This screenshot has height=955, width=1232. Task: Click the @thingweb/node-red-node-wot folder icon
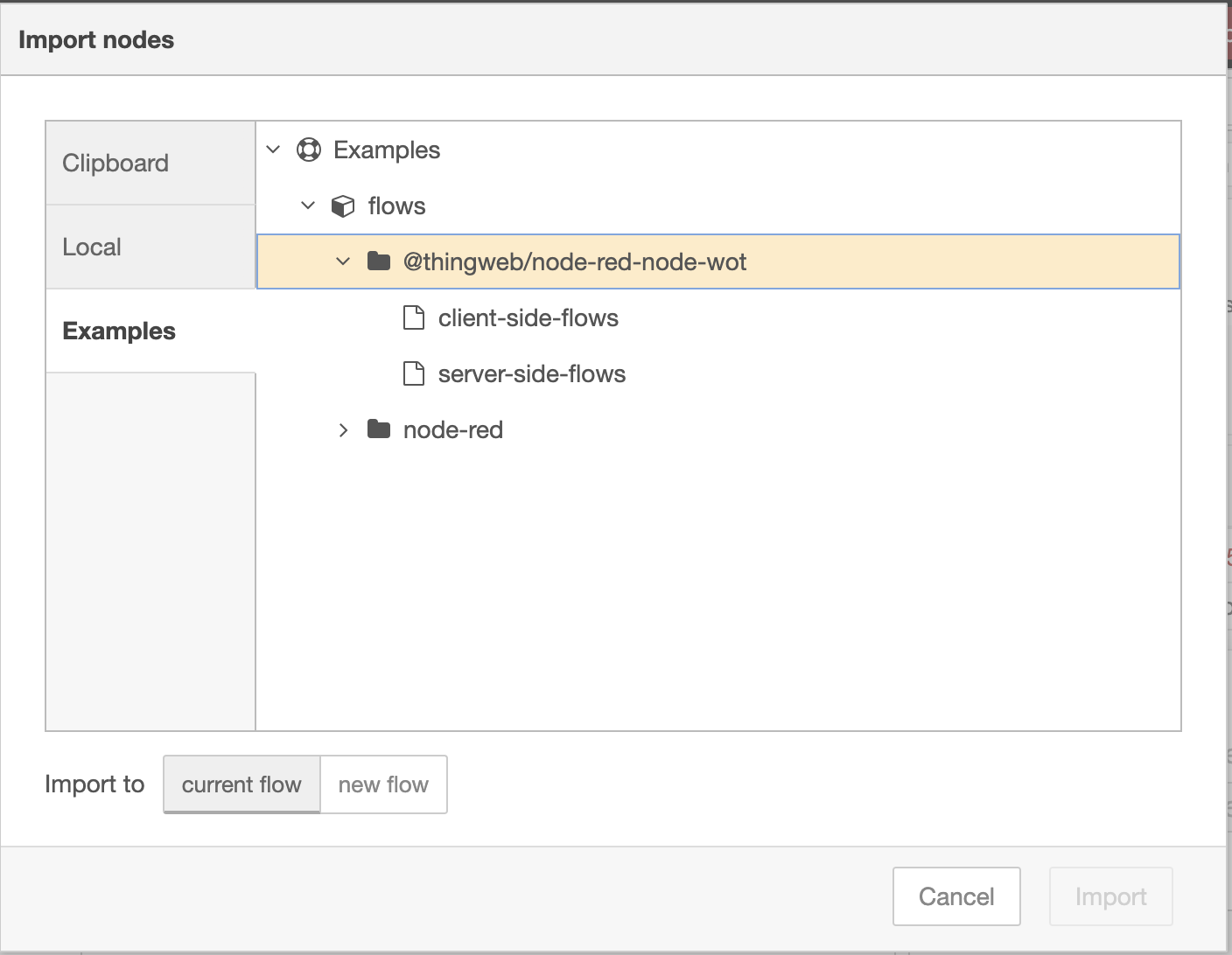coord(378,261)
